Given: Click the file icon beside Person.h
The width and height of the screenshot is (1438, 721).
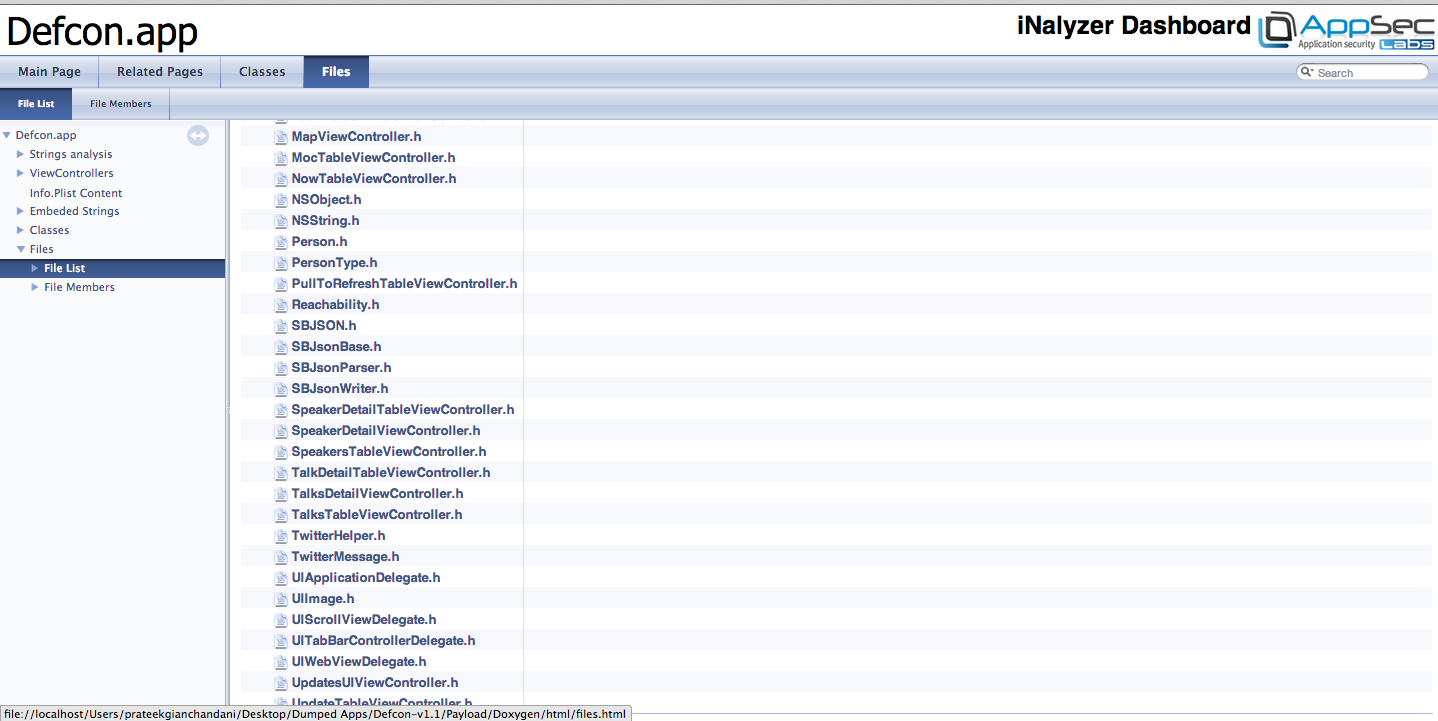Looking at the screenshot, I should [281, 242].
